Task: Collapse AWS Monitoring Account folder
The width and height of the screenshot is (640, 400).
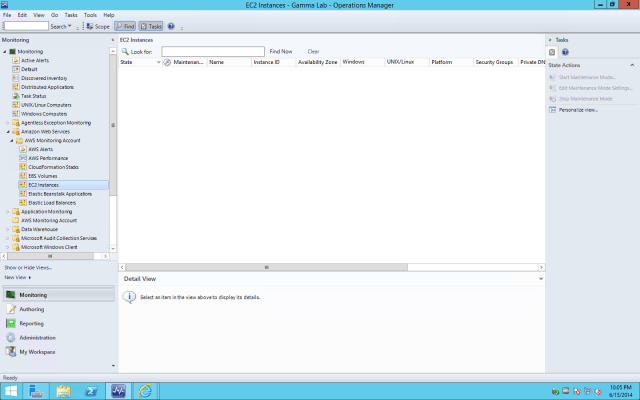Action: [x=11, y=140]
